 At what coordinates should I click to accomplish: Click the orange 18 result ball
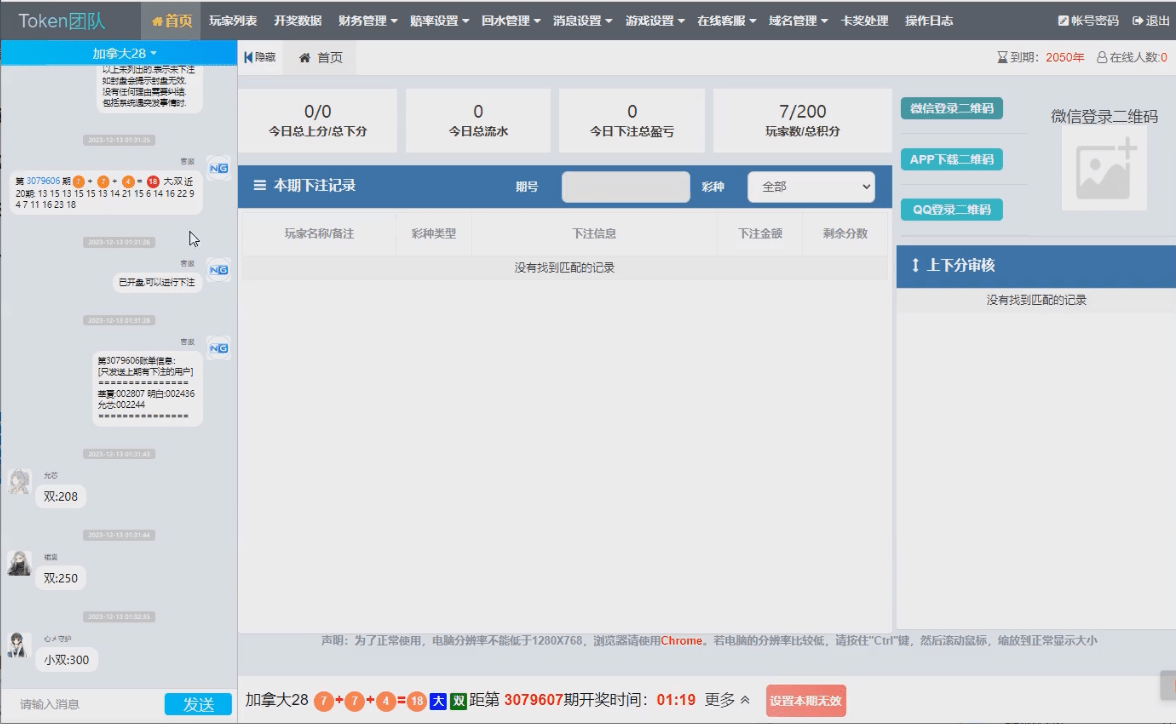point(416,701)
